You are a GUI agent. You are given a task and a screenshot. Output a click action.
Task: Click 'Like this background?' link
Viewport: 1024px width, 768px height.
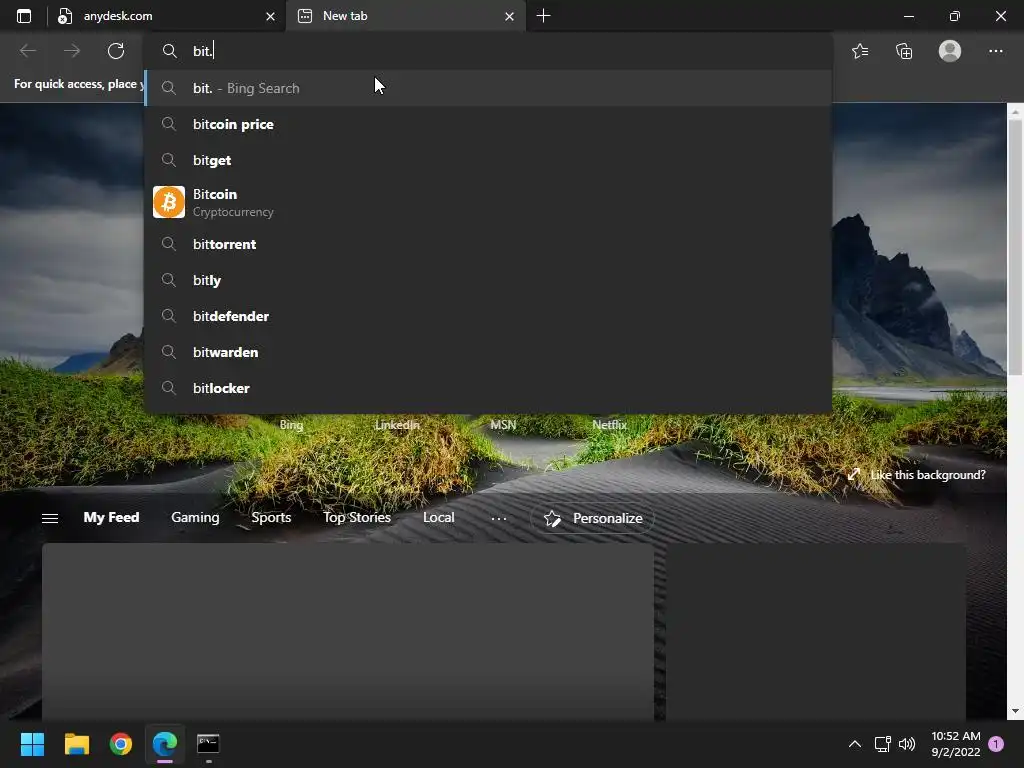tap(916, 475)
